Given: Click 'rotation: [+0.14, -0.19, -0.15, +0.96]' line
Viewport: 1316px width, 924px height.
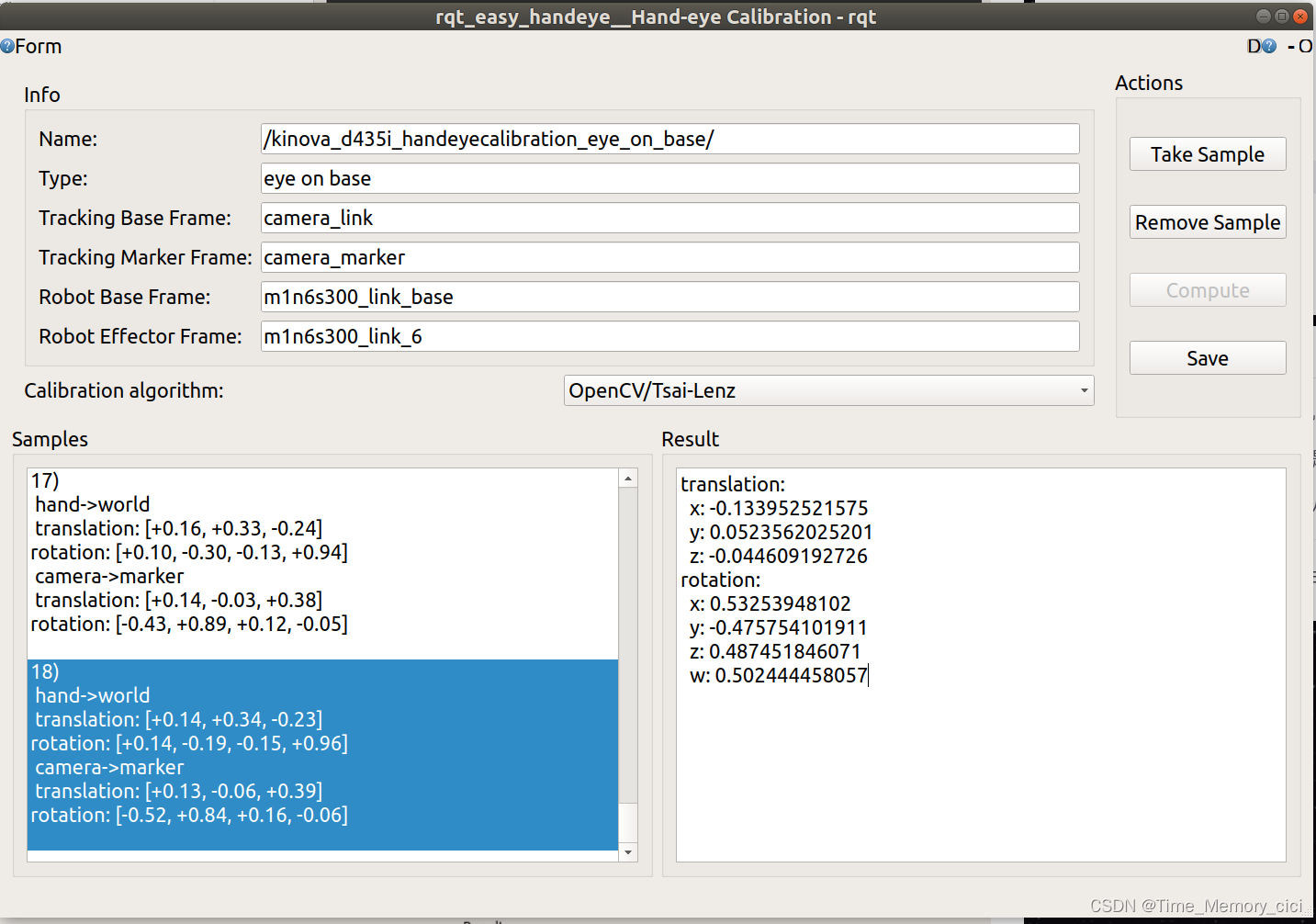Looking at the screenshot, I should [x=189, y=743].
